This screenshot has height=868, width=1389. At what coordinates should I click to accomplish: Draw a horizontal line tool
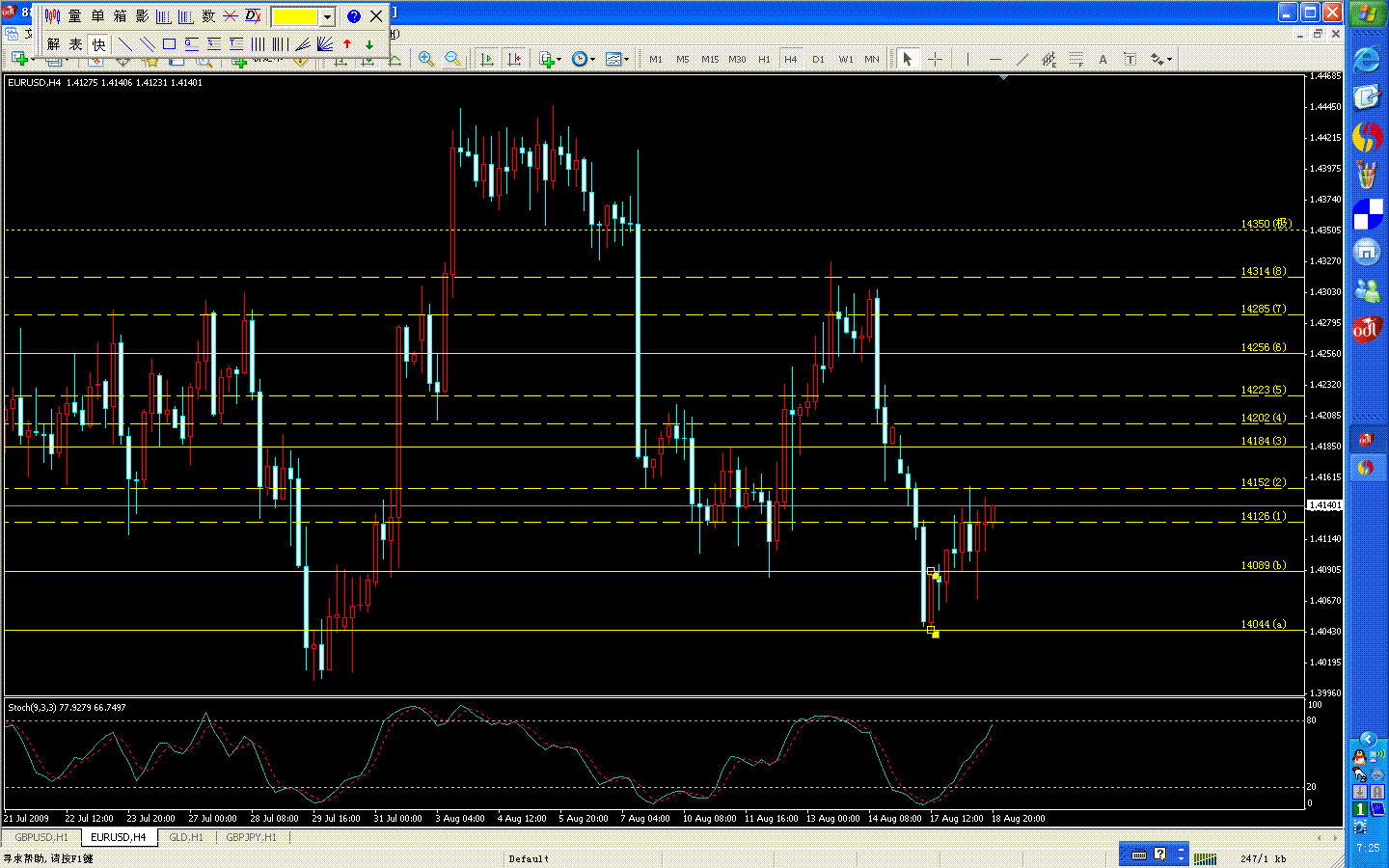(994, 60)
